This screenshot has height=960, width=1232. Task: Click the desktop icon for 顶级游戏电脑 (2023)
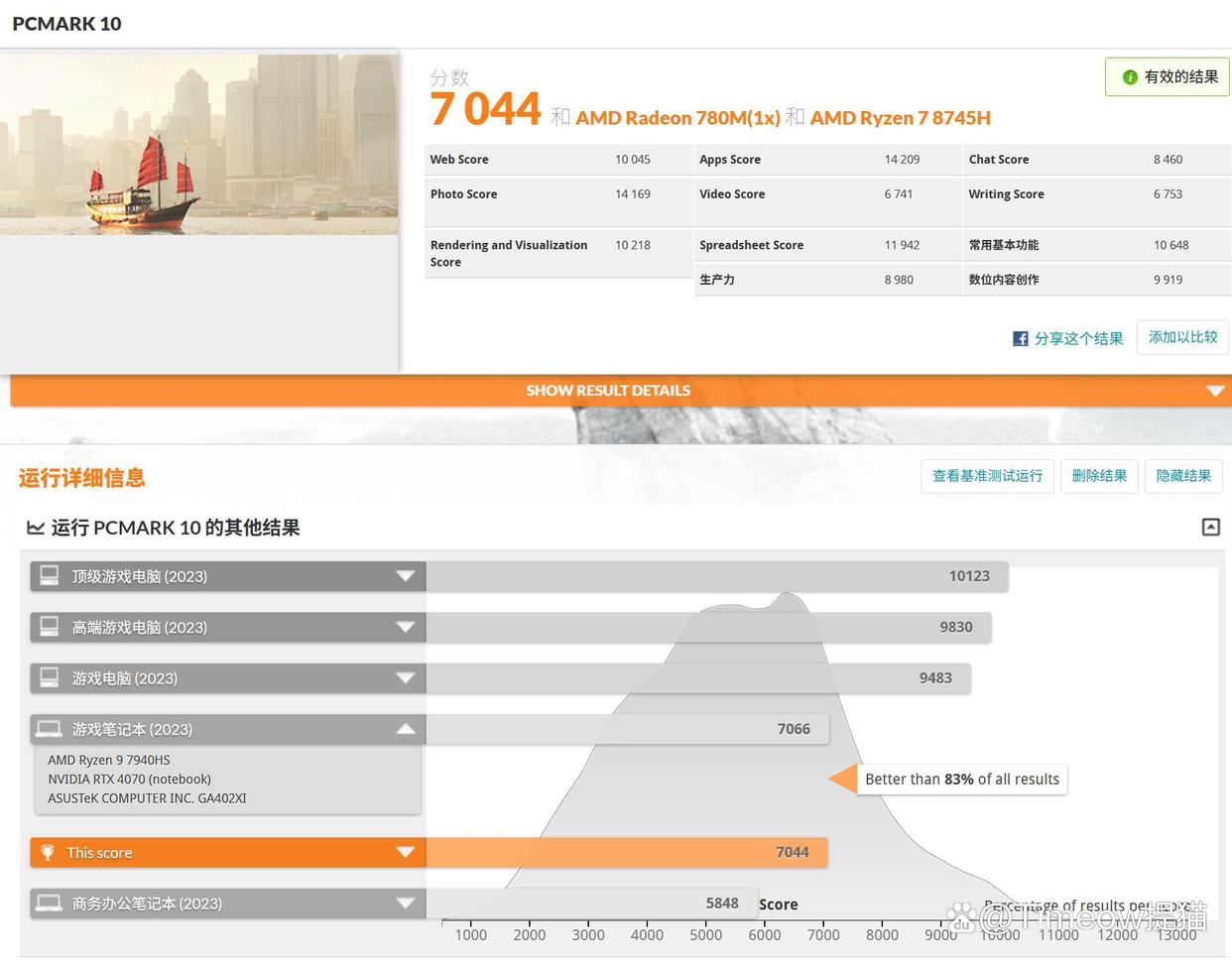tap(49, 575)
